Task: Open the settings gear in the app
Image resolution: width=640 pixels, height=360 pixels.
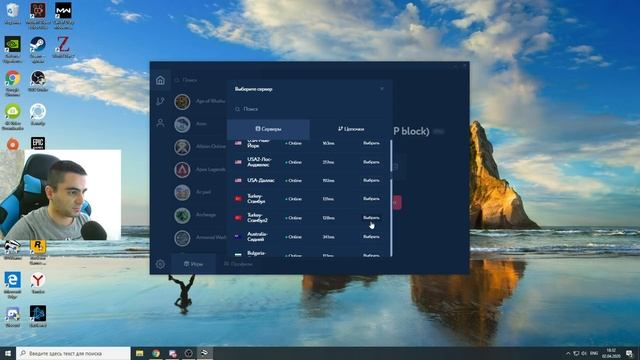Action: tap(160, 264)
